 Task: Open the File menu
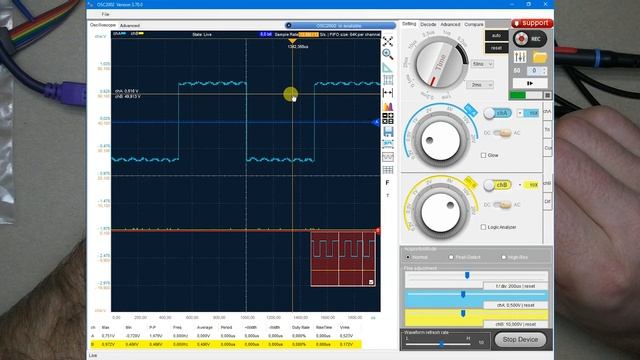(x=105, y=14)
